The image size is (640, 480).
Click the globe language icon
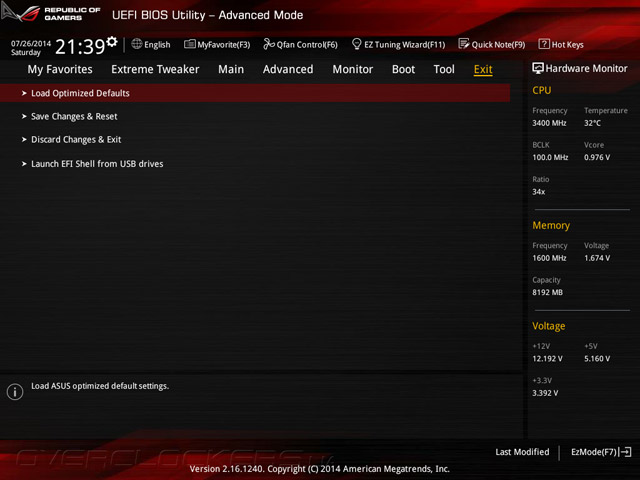click(x=137, y=44)
